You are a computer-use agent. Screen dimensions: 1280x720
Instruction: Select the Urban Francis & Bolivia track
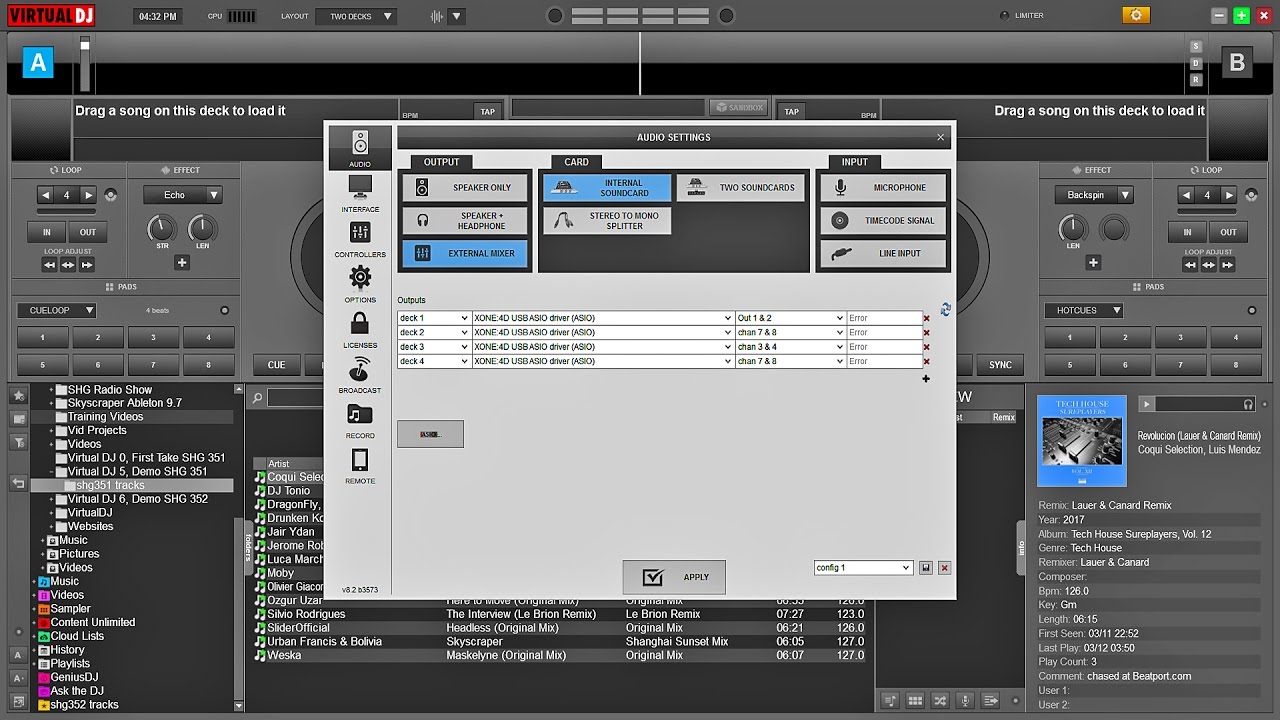559,642
